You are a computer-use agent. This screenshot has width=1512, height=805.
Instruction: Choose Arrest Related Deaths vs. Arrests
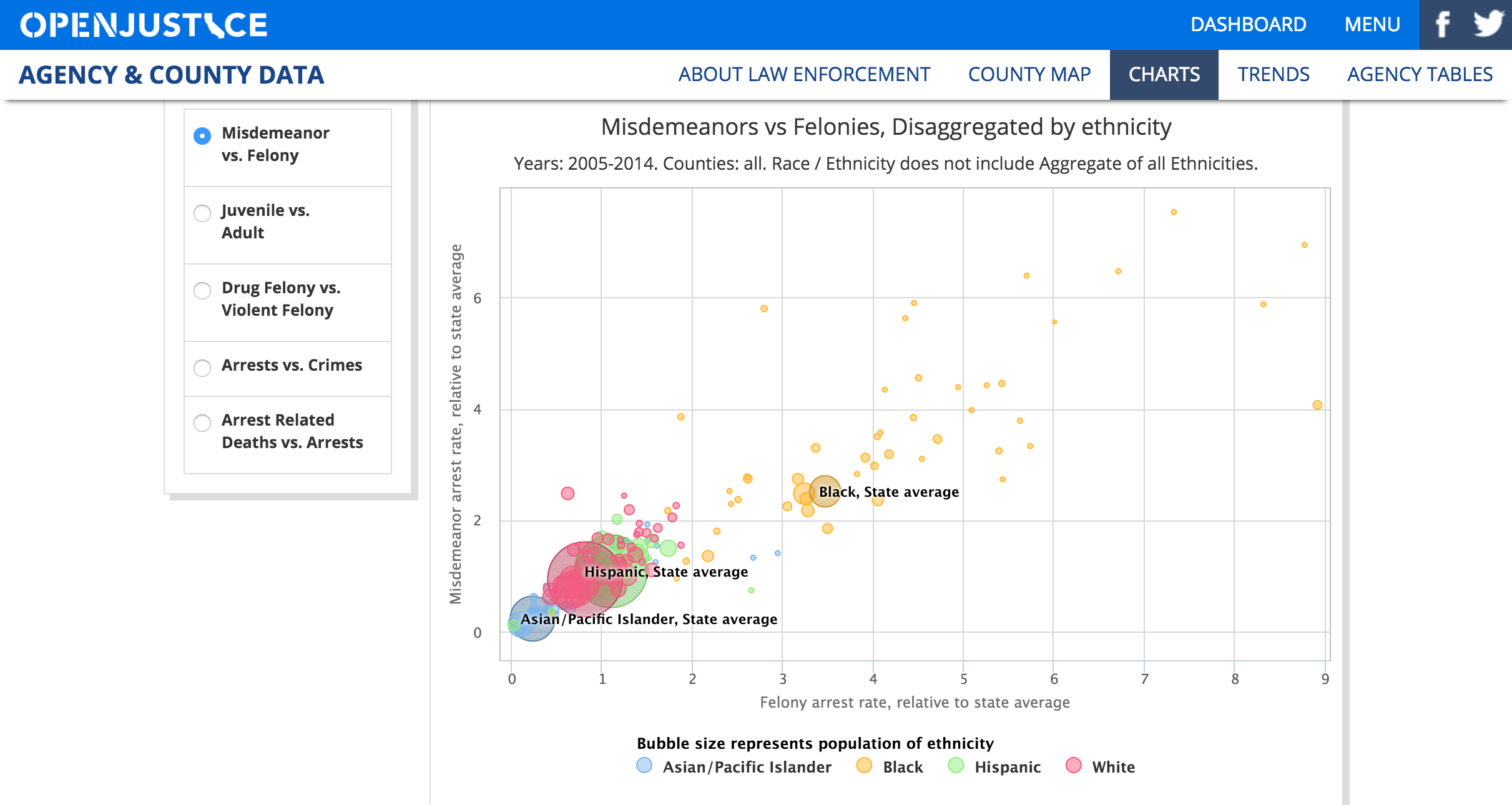click(x=202, y=423)
